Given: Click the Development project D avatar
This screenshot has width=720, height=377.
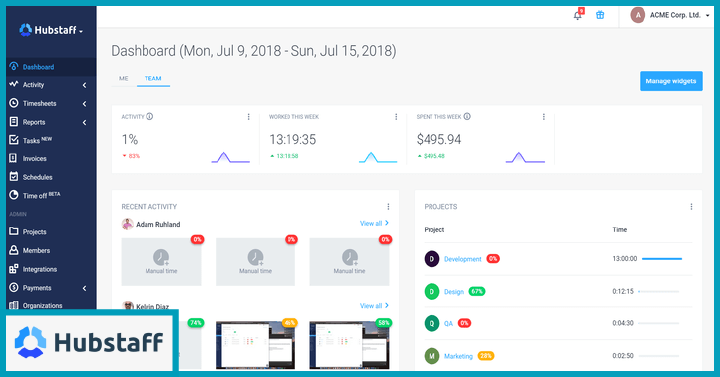Looking at the screenshot, I should tap(432, 259).
